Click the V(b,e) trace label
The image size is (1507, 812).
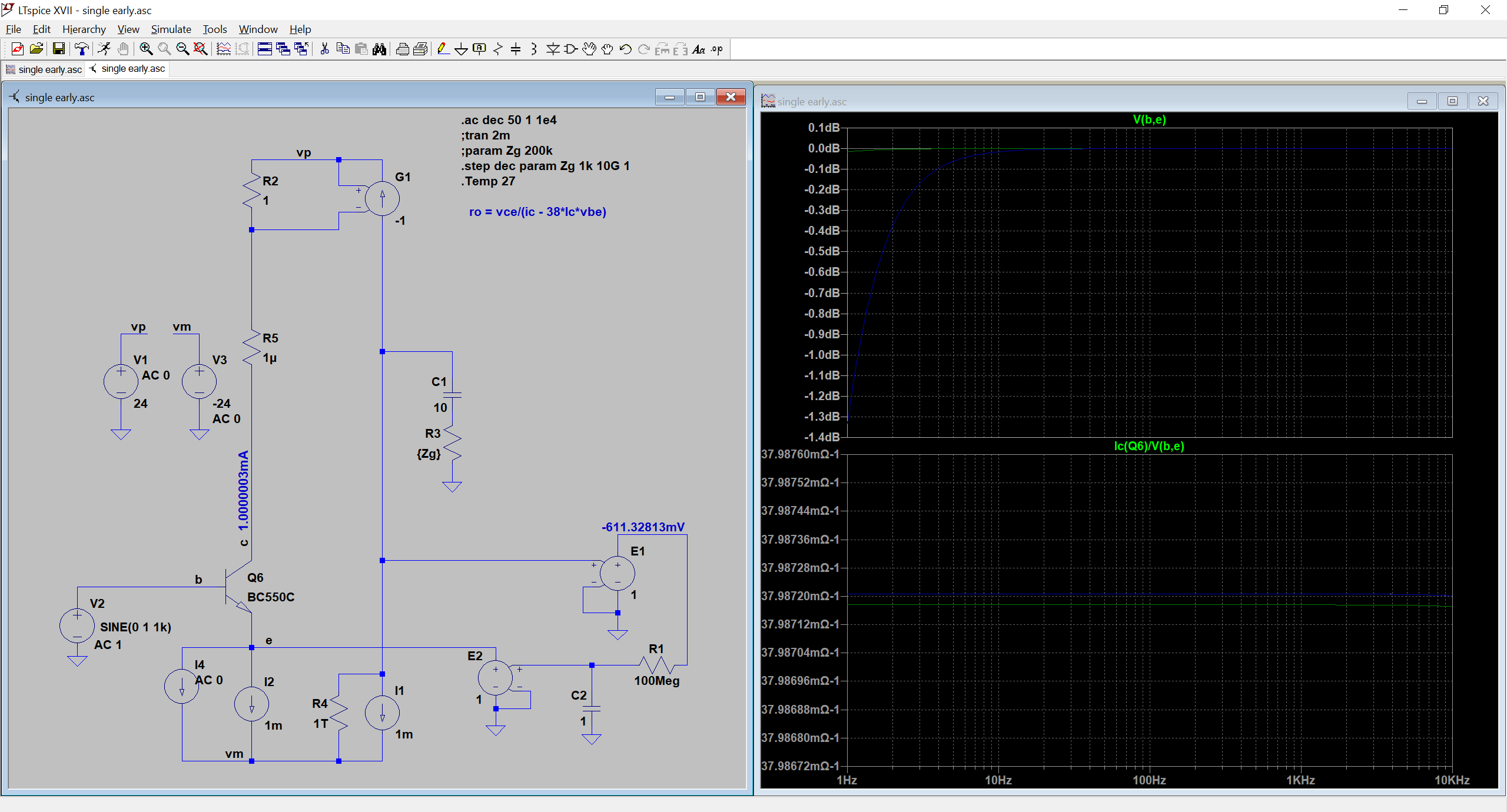pos(1149,119)
